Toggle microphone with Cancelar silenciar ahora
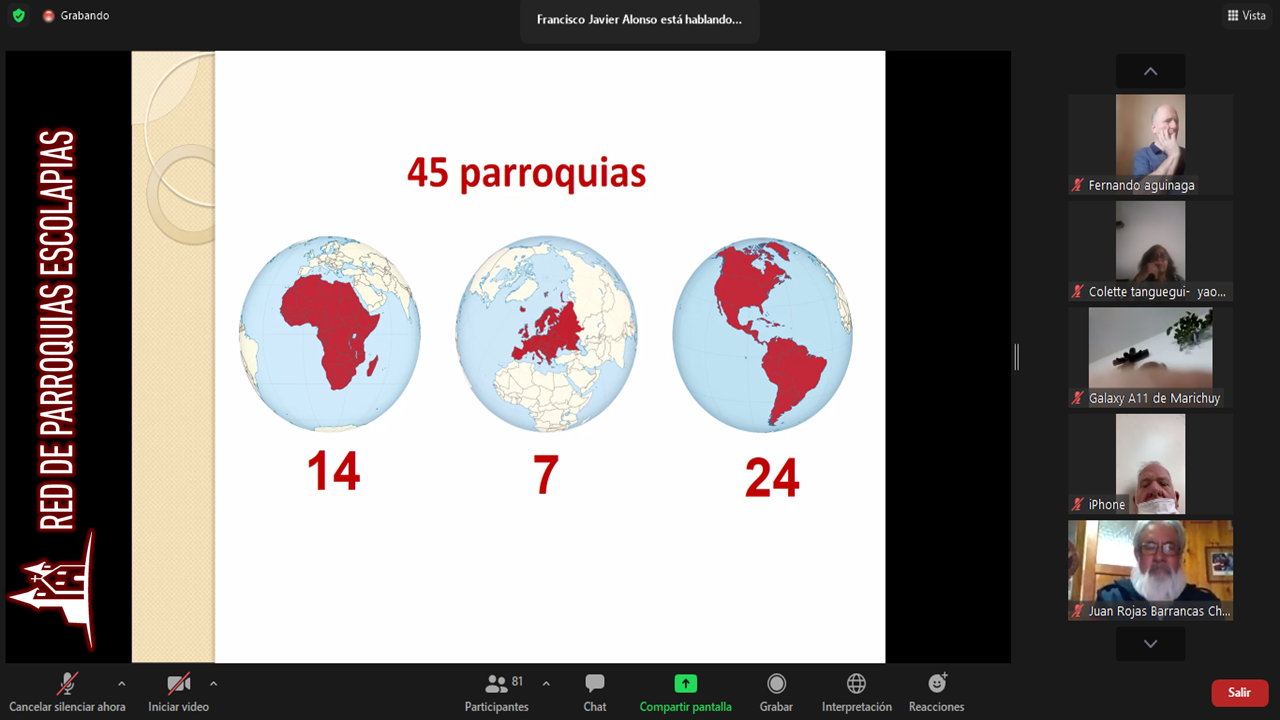The image size is (1280, 720). click(67, 684)
